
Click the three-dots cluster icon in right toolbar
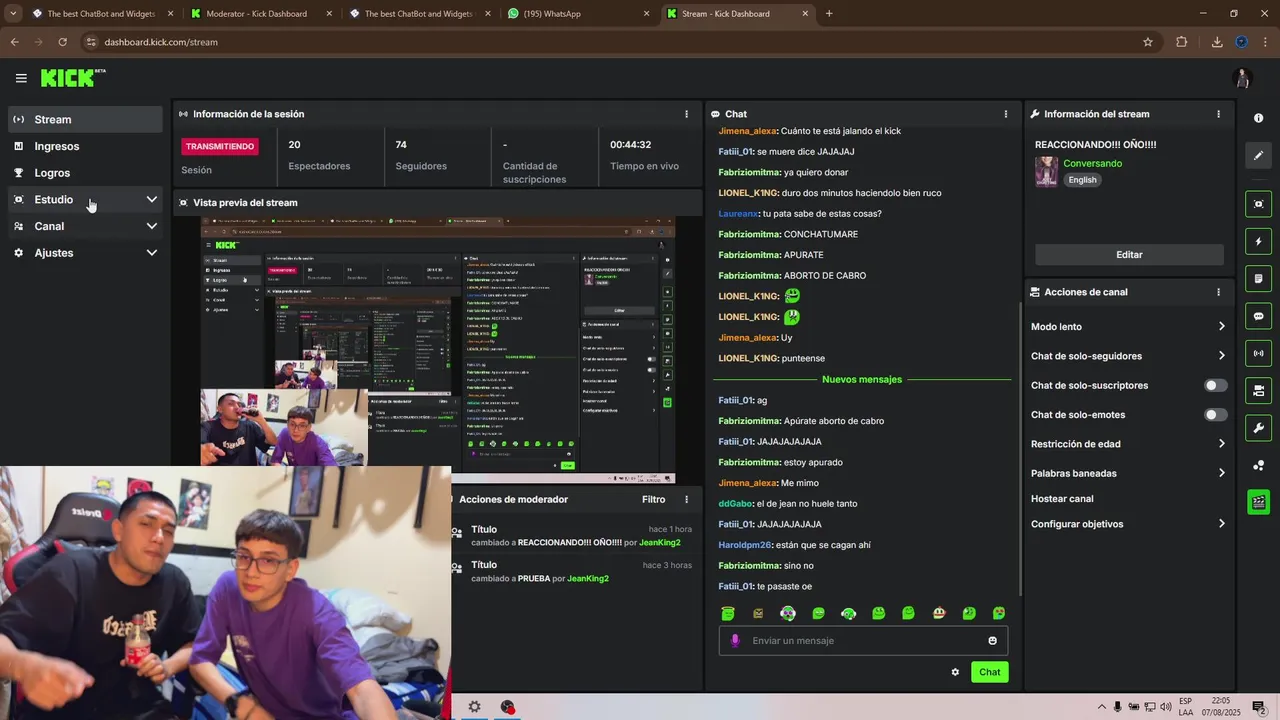1258,465
